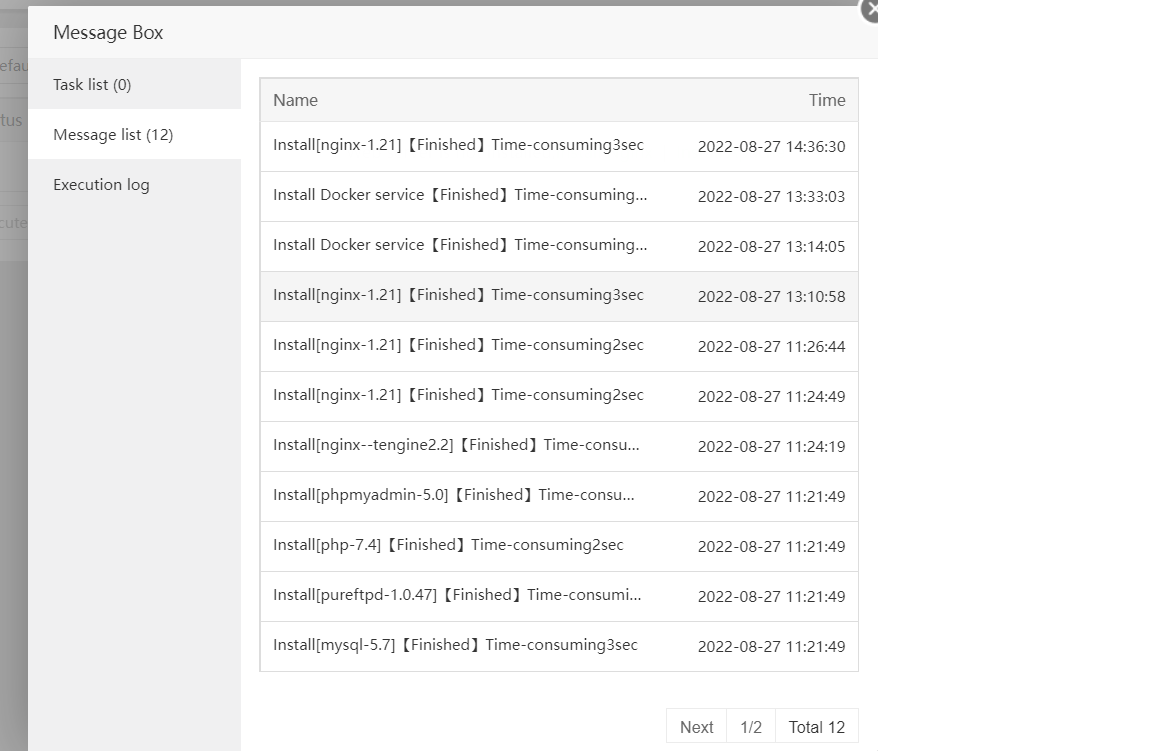Viewport: 1152px width, 751px height.
Task: Open the nginx-1.21 message from 11:24:49
Action: (x=458, y=396)
